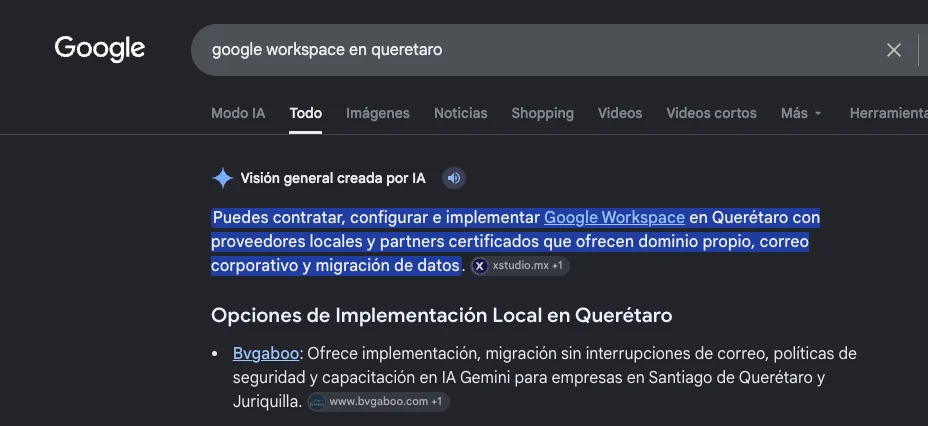Image resolution: width=928 pixels, height=426 pixels.
Task: Expand the Más dropdown
Action: pyautogui.click(x=801, y=113)
